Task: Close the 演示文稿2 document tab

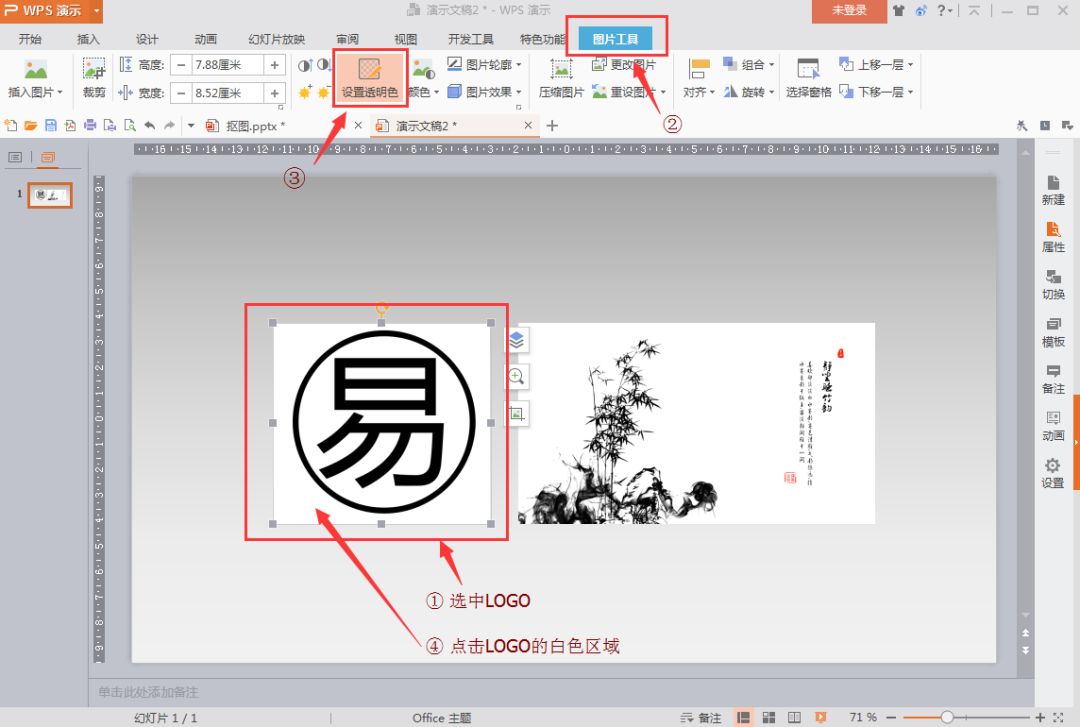Action: 528,125
